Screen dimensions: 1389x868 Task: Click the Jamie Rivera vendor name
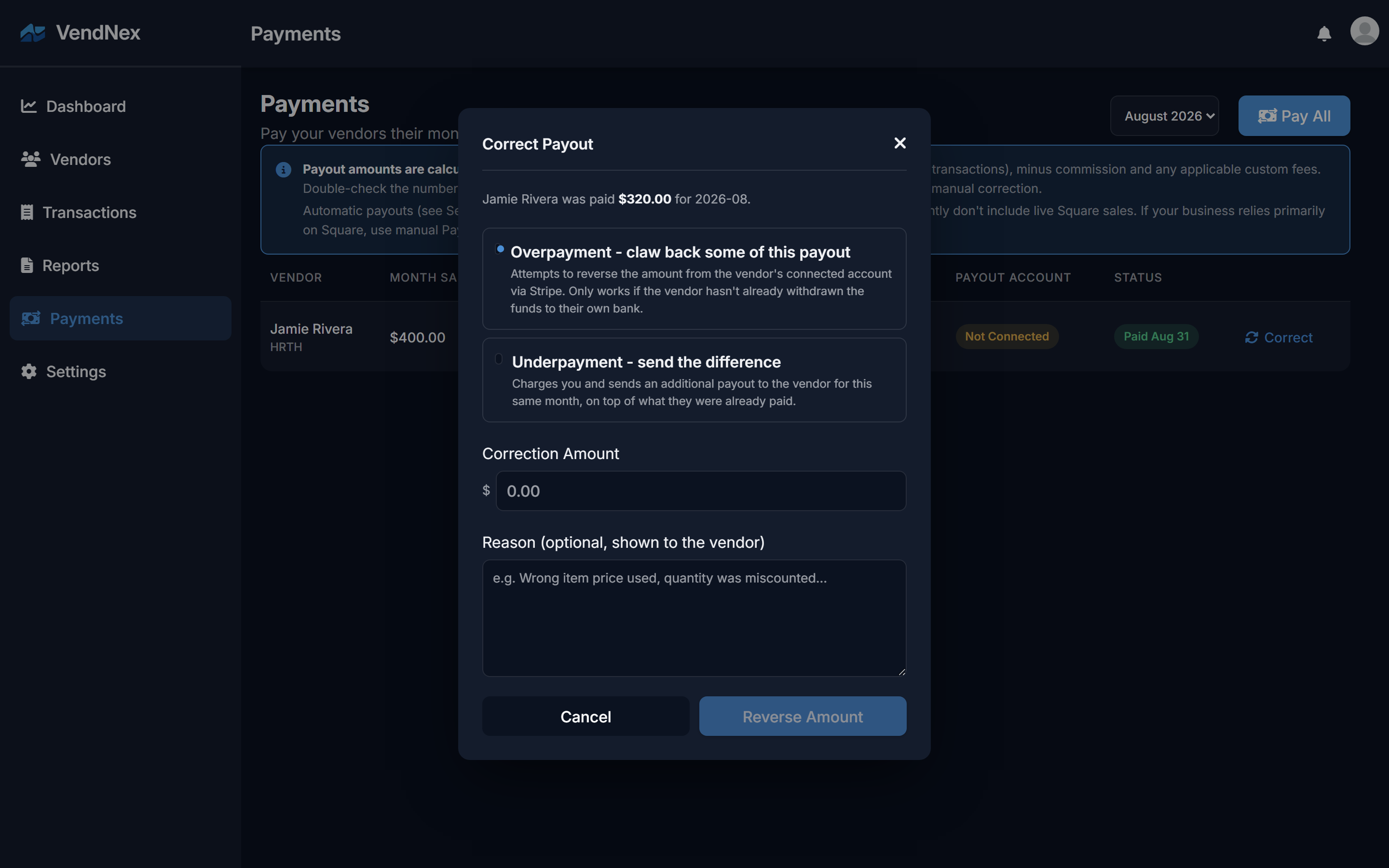[311, 329]
